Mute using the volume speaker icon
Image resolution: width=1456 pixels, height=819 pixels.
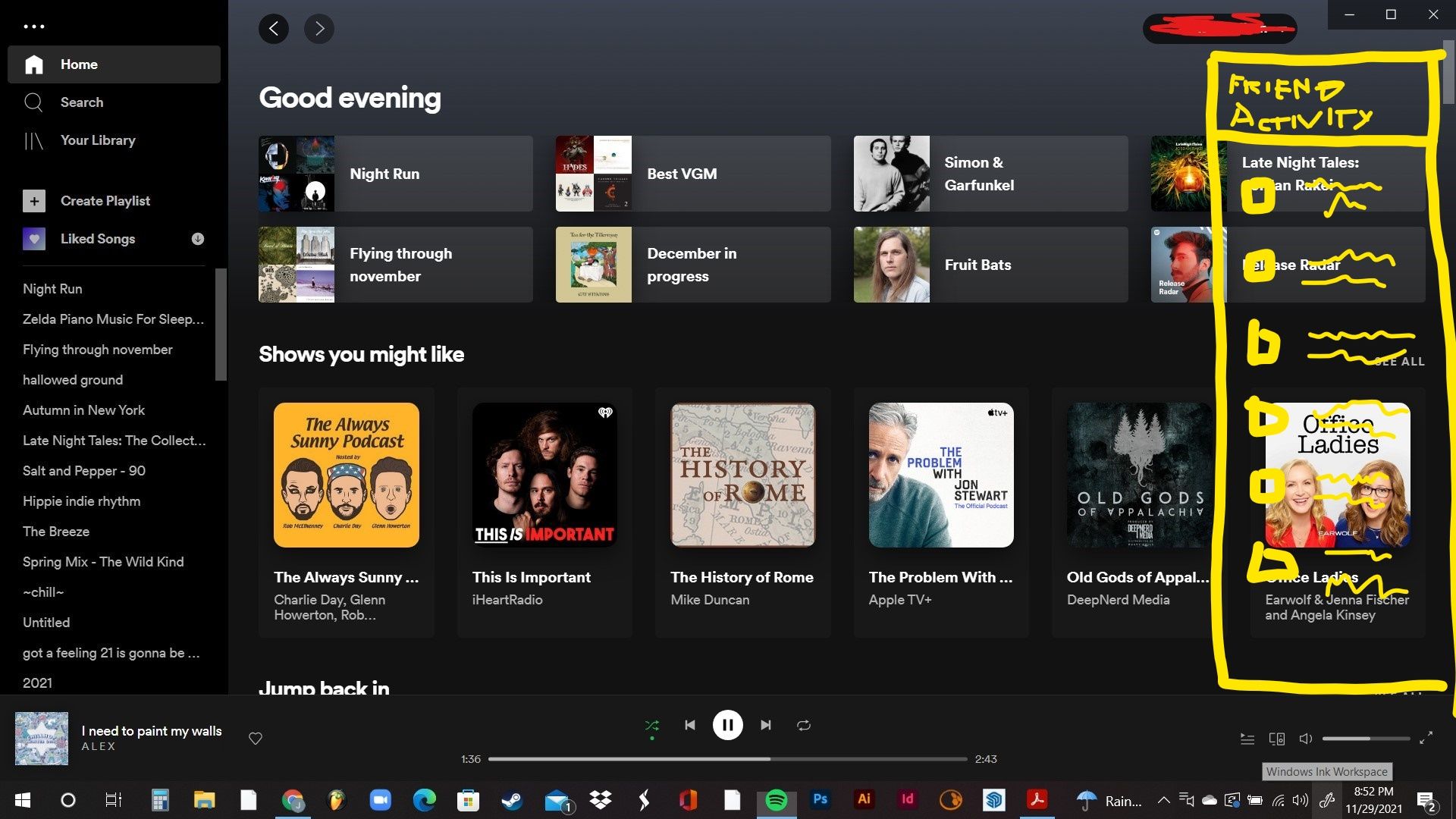[1305, 739]
